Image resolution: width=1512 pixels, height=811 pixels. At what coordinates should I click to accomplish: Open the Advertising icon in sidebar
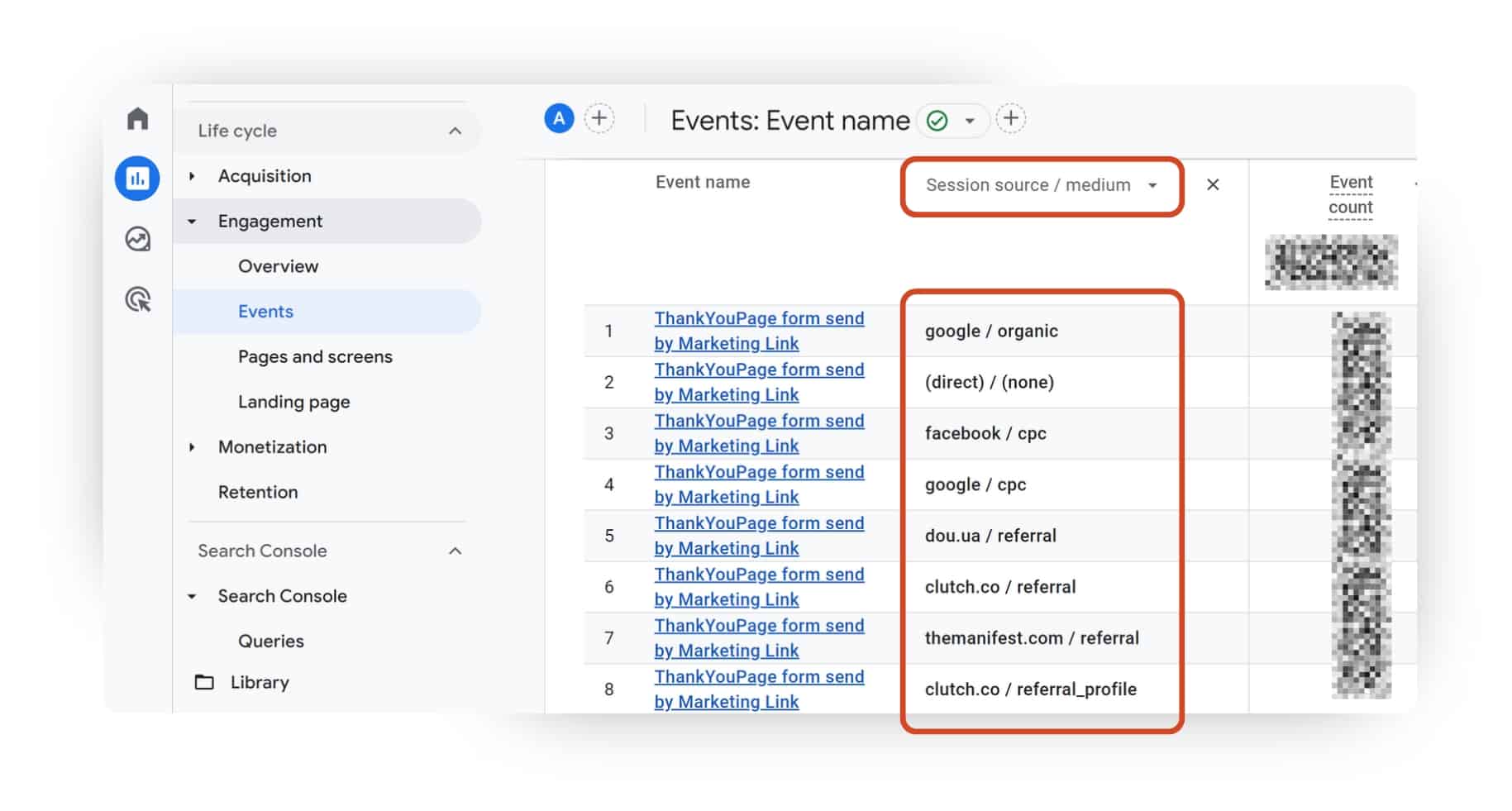pyautogui.click(x=137, y=299)
